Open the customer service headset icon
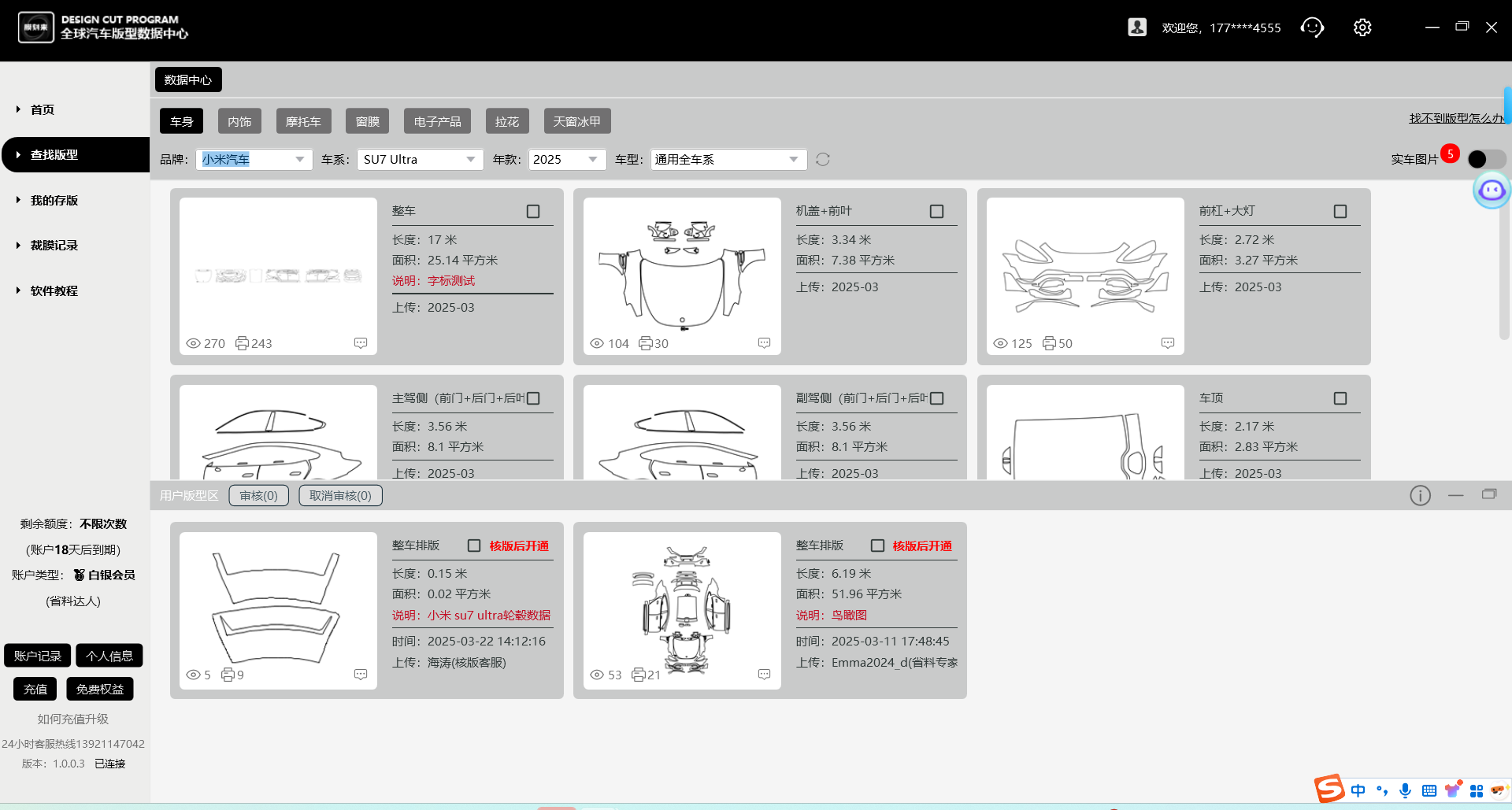Image resolution: width=1512 pixels, height=810 pixels. pos(1312,27)
